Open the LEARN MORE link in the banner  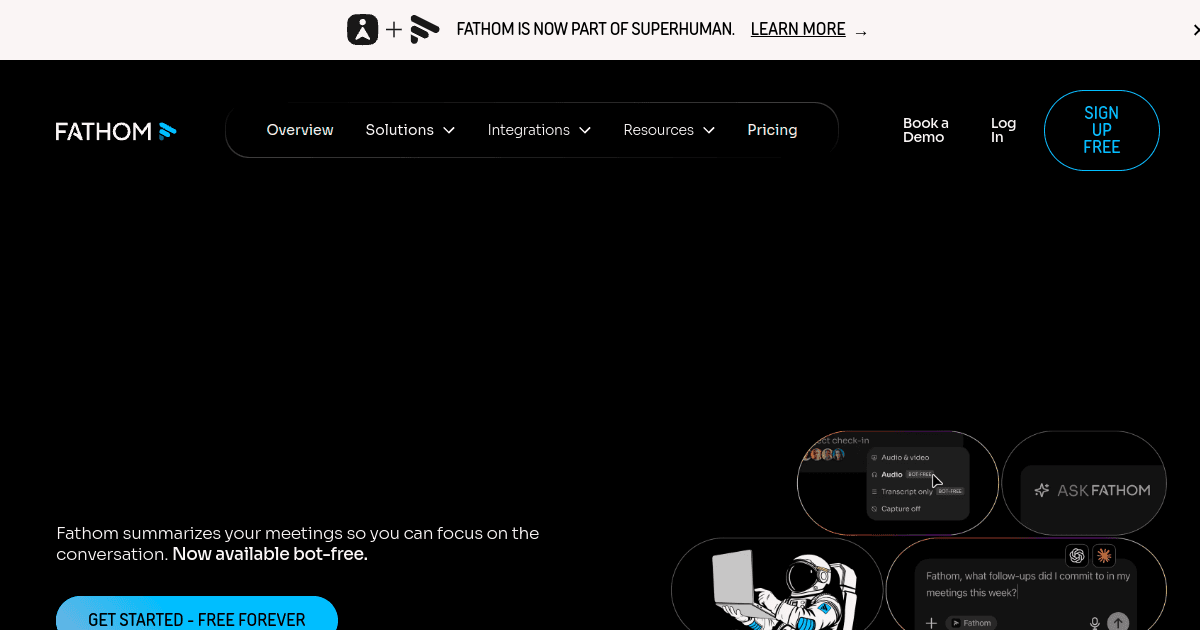coord(798,30)
